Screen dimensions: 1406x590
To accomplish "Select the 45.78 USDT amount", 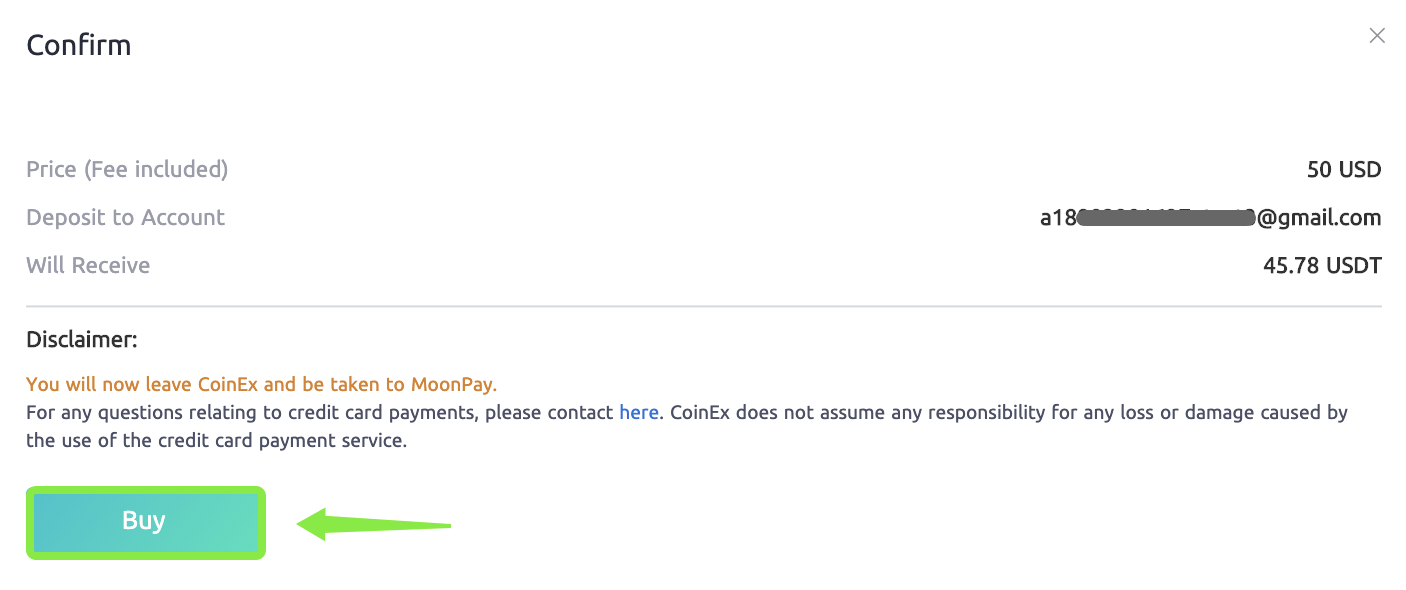I will (1321, 265).
